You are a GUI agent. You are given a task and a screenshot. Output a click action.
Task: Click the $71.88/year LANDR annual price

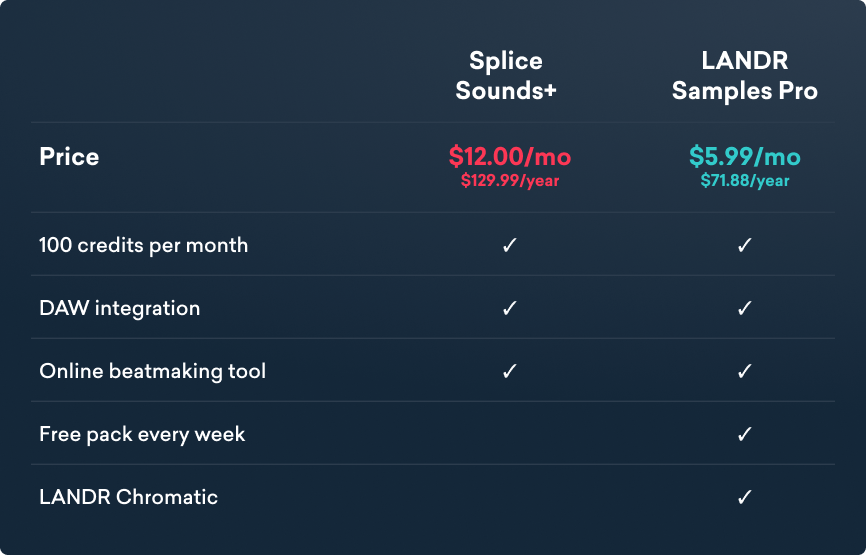tap(745, 181)
